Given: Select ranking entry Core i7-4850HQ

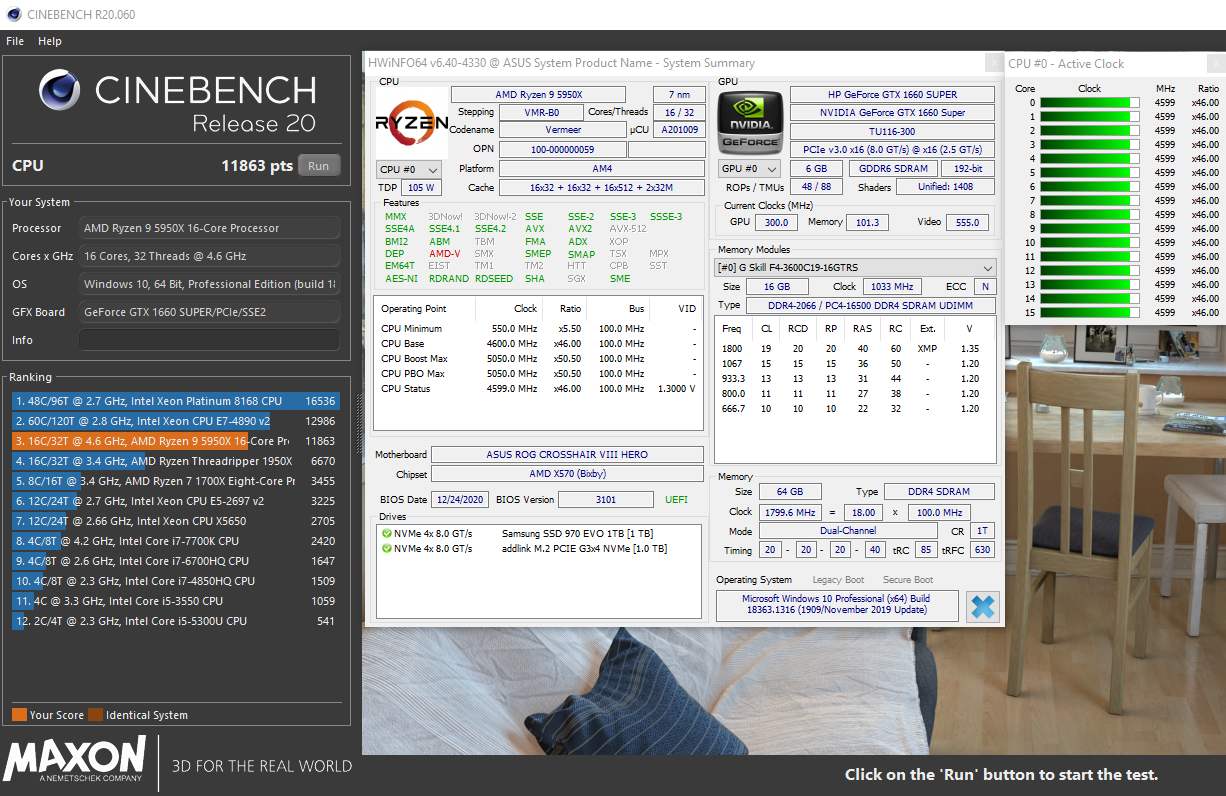Looking at the screenshot, I should pos(176,581).
